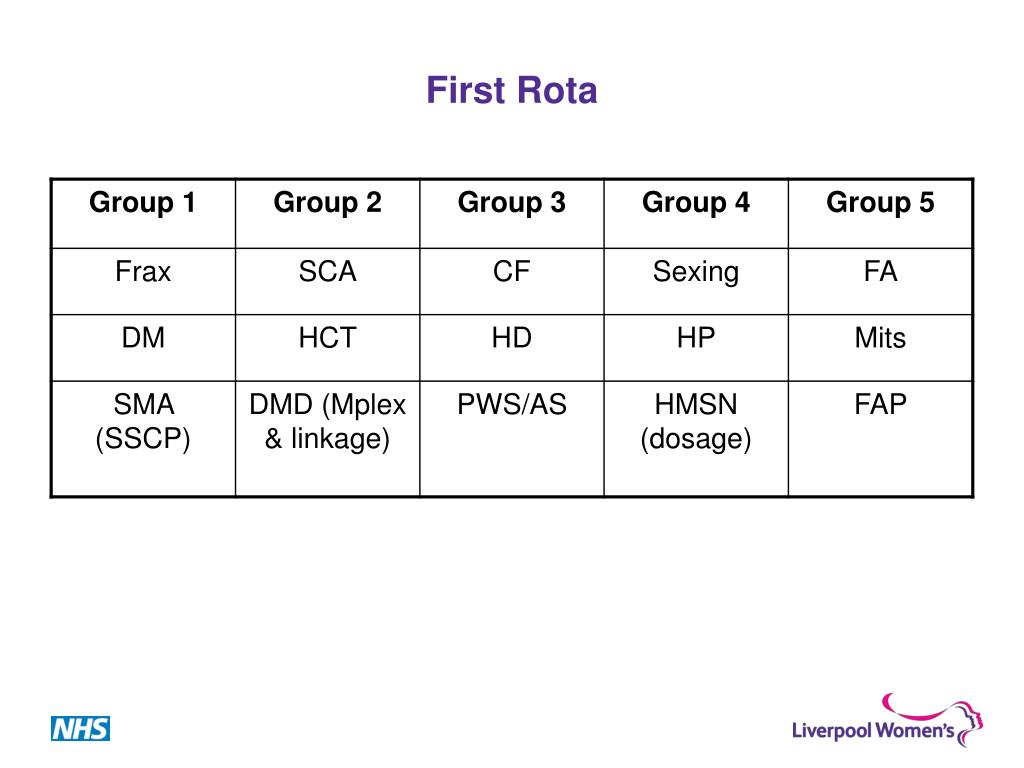Image resolution: width=1024 pixels, height=768 pixels.
Task: Select the Group 3 column header
Action: 511,214
